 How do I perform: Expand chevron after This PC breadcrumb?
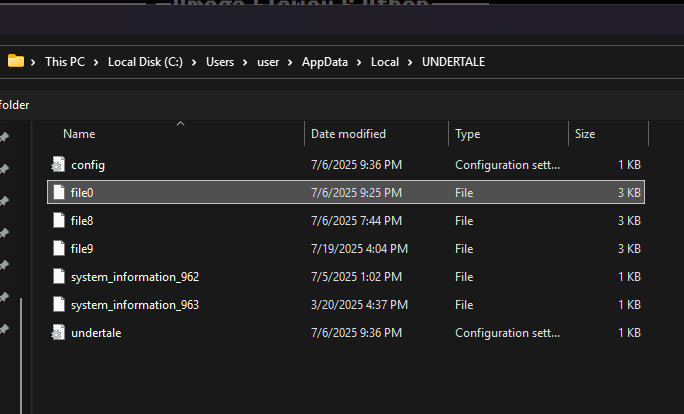click(97, 62)
